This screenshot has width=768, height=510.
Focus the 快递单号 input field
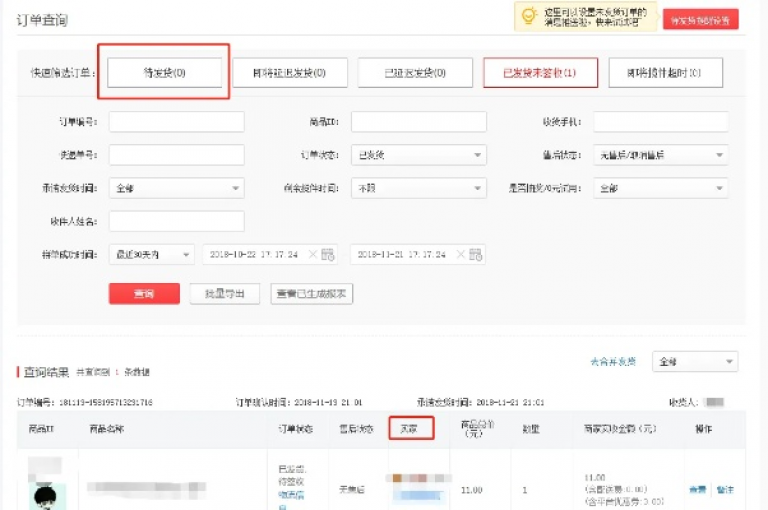[x=176, y=155]
